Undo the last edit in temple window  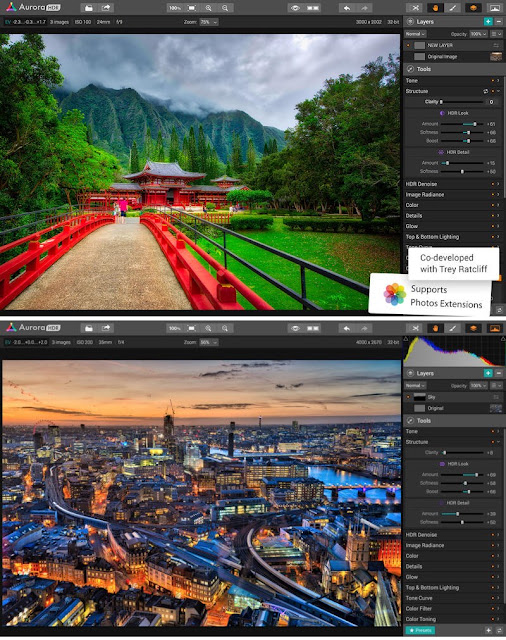(x=347, y=8)
